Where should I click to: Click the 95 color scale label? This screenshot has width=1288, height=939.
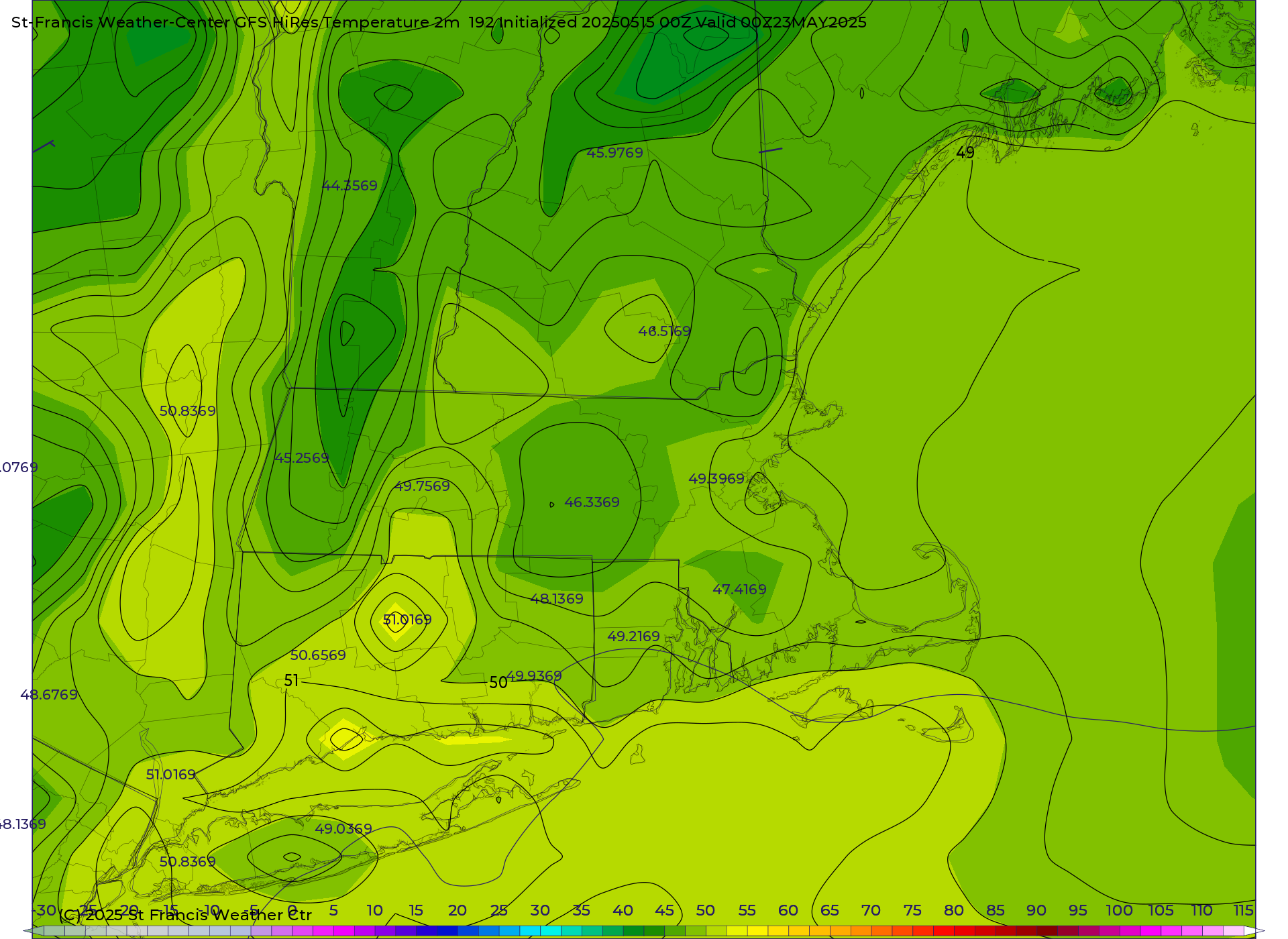(1078, 910)
